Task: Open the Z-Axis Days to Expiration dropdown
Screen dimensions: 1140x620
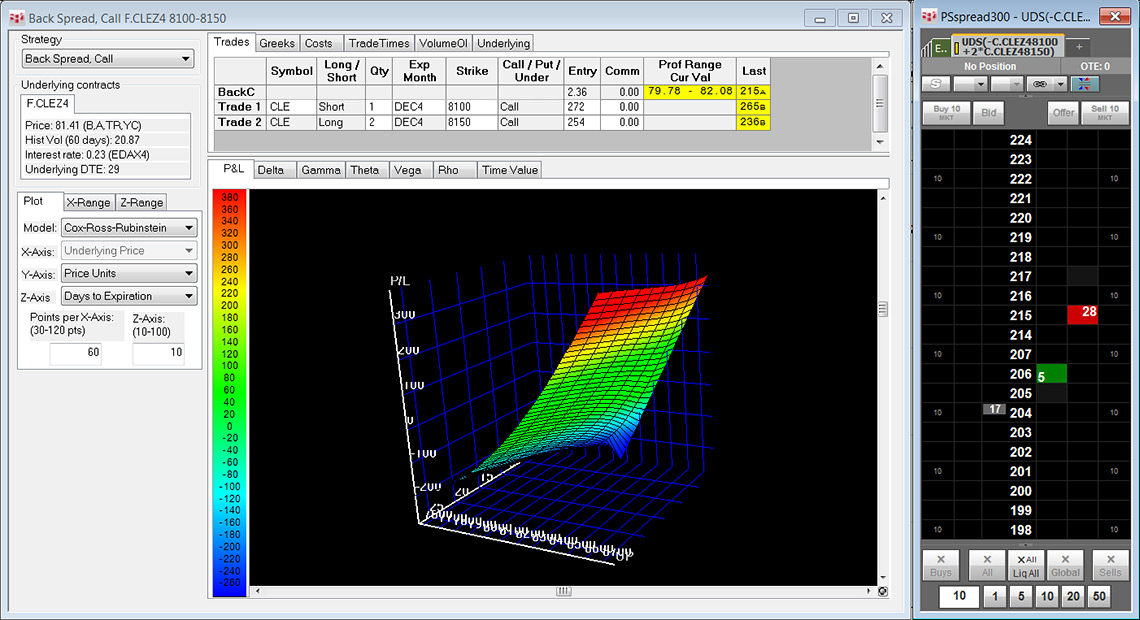Action: [x=129, y=296]
